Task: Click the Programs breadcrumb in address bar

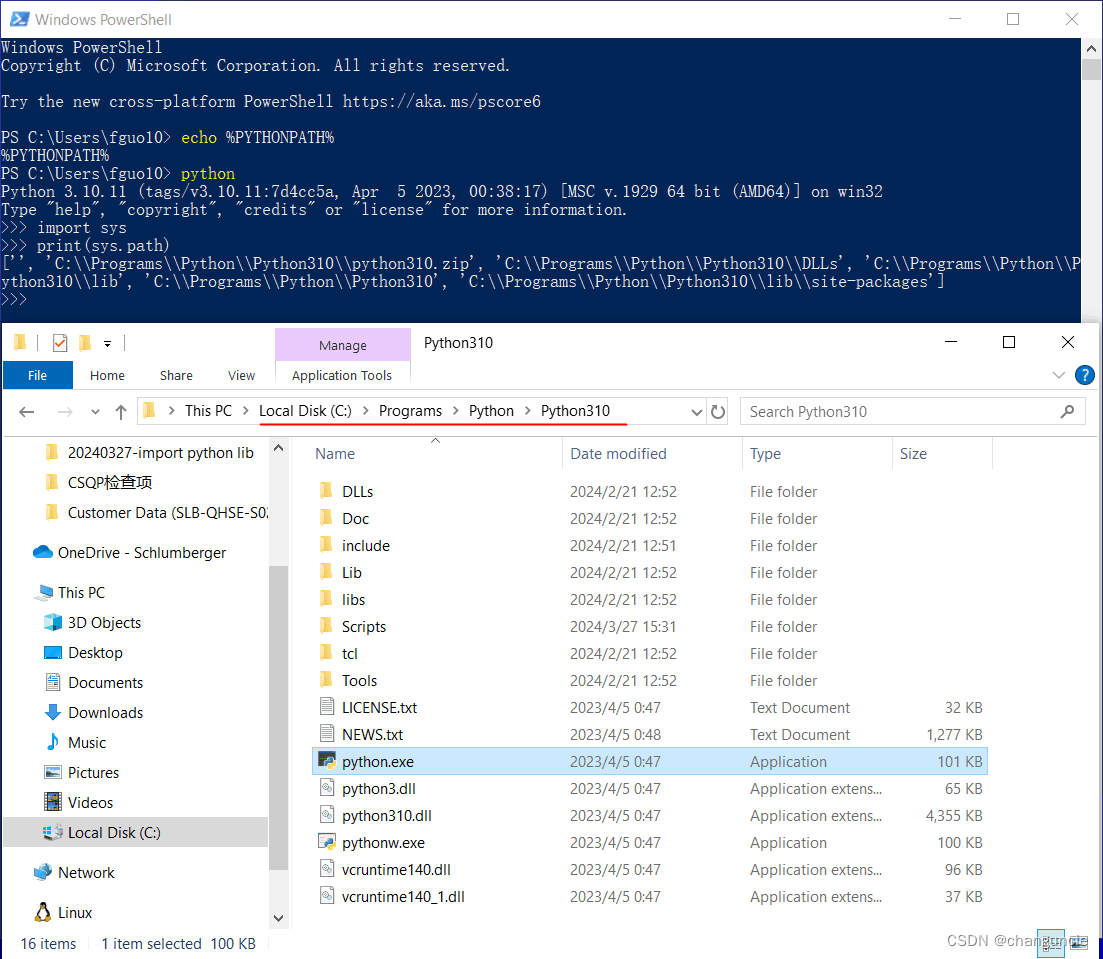Action: coord(410,411)
